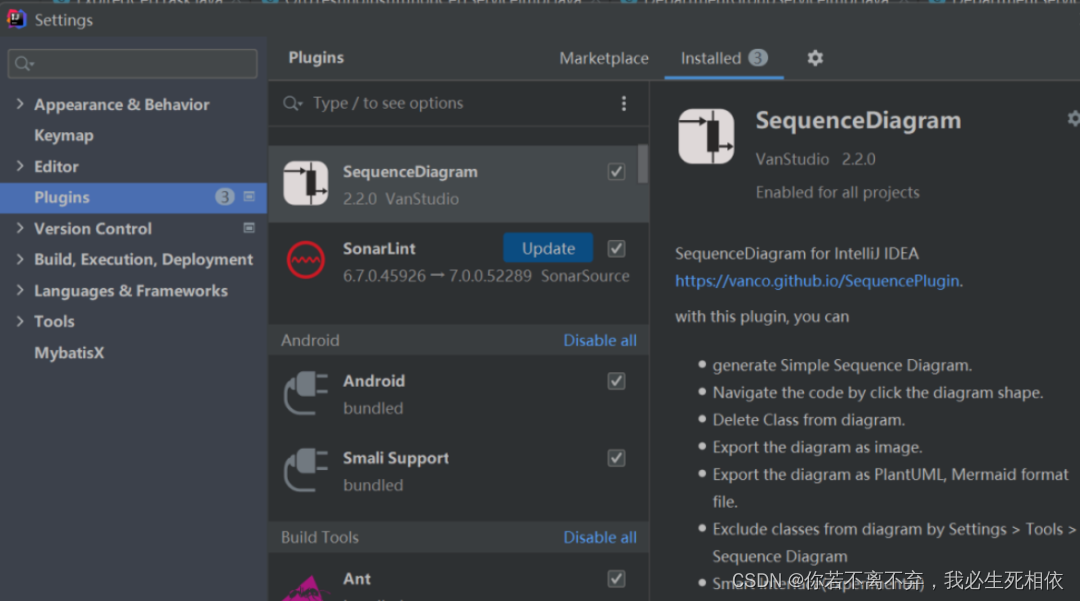This screenshot has width=1080, height=601.
Task: Click the plugin list scrollbar
Action: click(642, 163)
